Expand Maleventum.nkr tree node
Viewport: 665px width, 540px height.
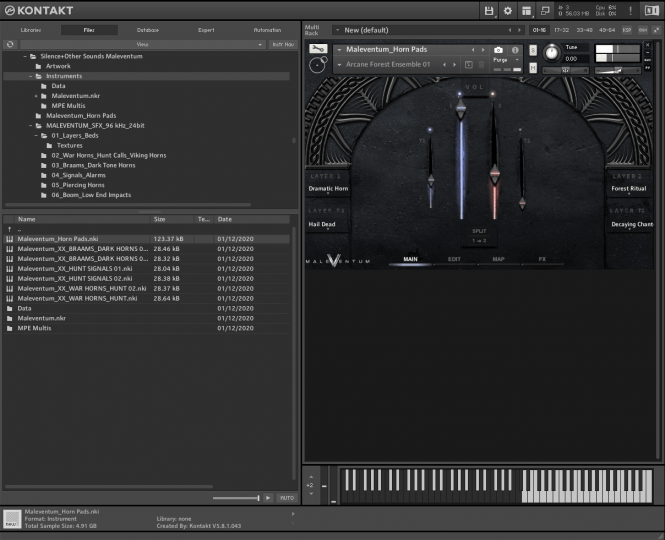tap(36, 96)
